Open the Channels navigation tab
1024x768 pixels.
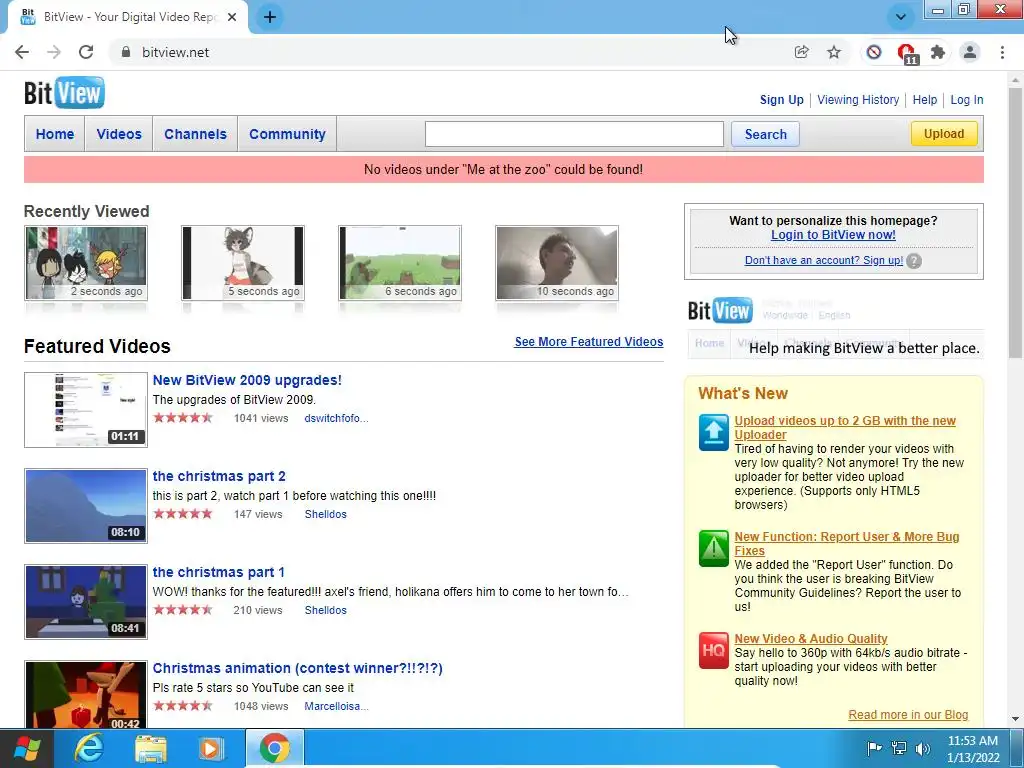click(x=195, y=134)
